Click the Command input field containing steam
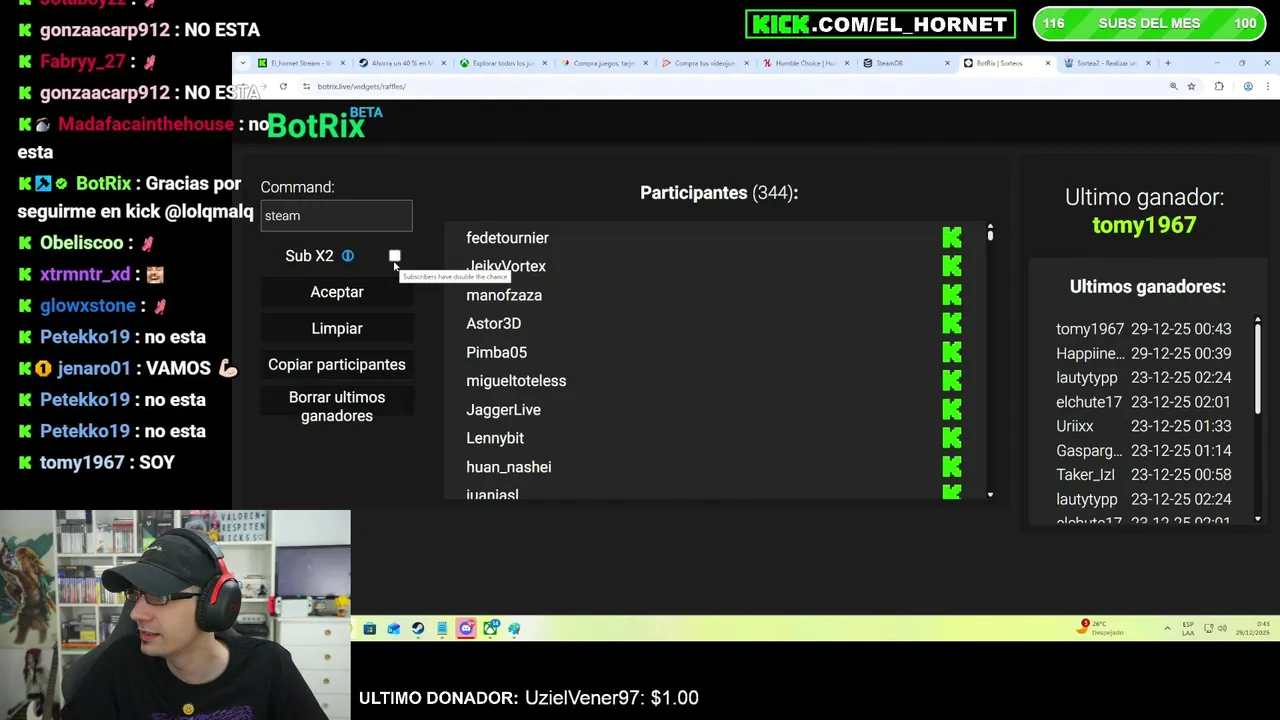Screen dimensions: 1280x720 (336, 215)
